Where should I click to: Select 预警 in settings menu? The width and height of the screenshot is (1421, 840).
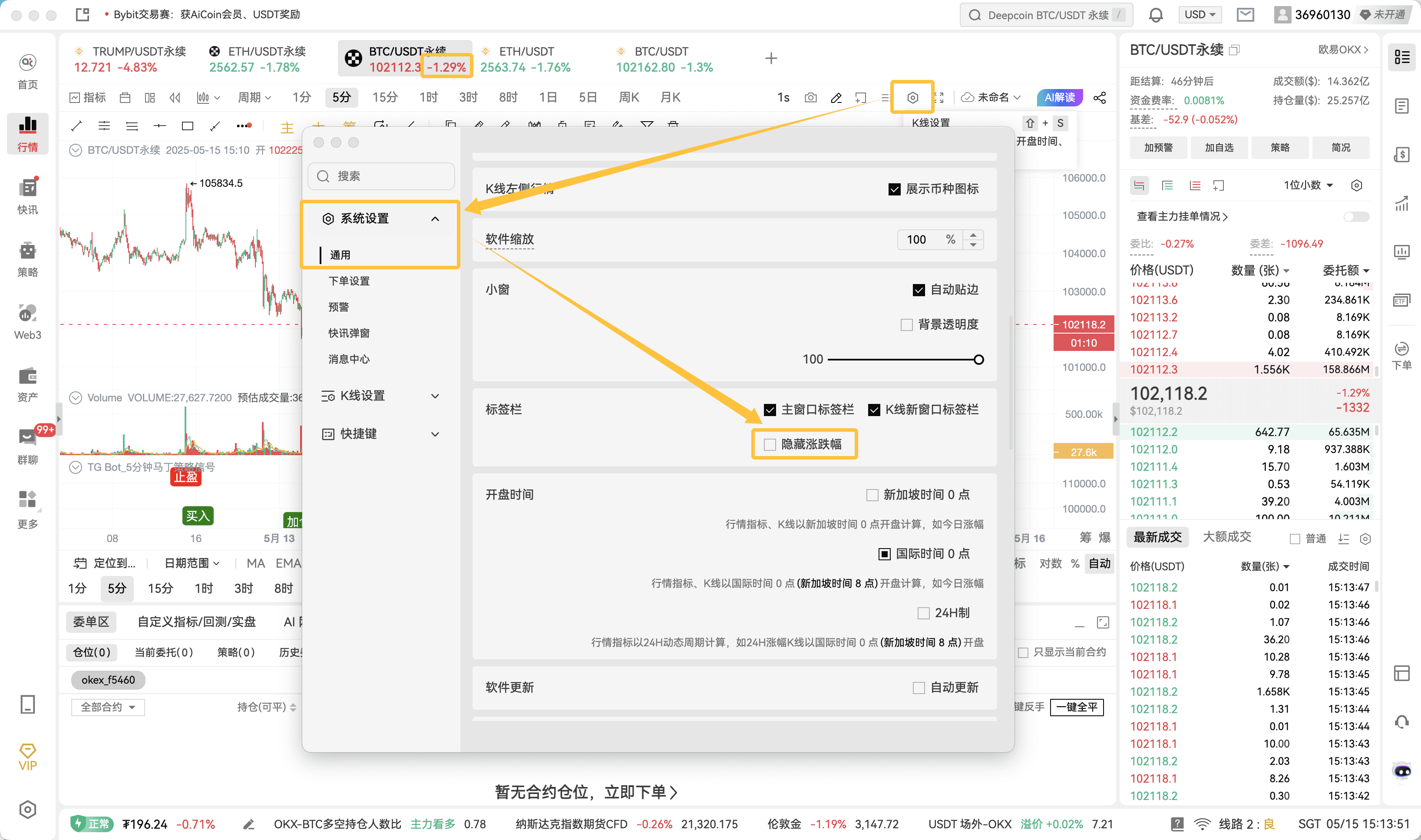click(338, 307)
